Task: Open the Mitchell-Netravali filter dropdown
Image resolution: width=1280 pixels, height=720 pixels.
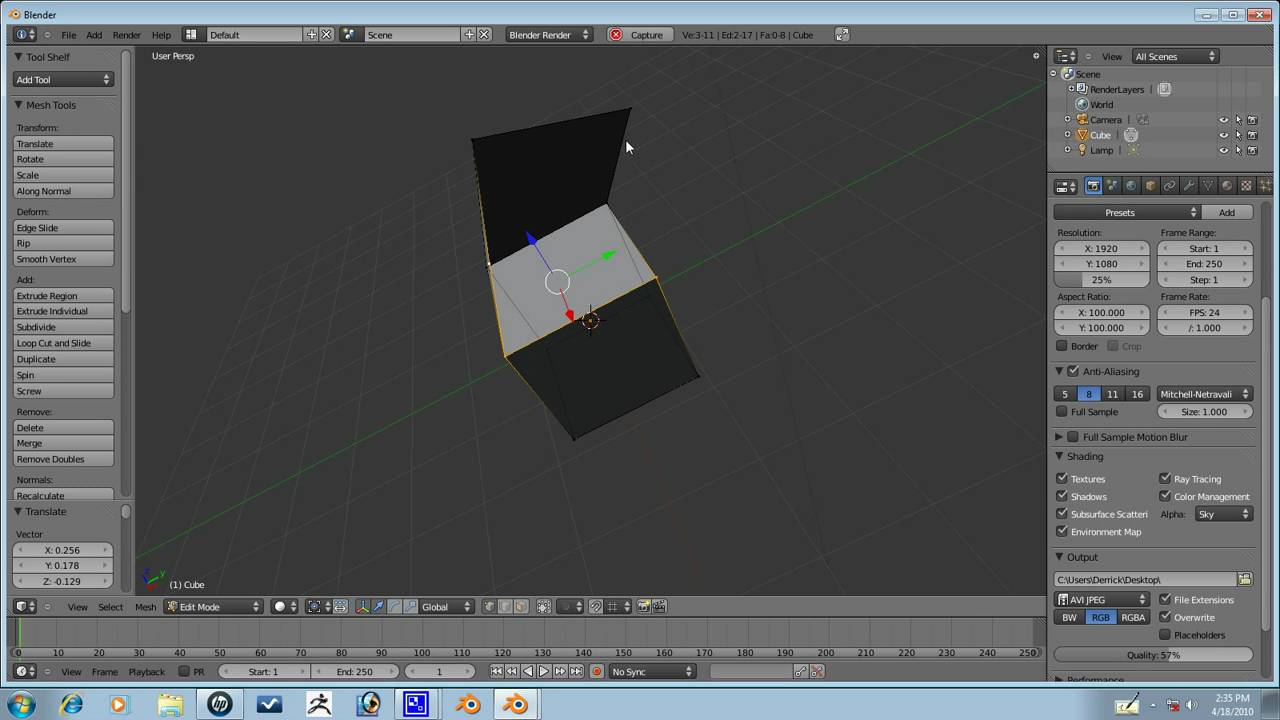Action: tap(1205, 394)
